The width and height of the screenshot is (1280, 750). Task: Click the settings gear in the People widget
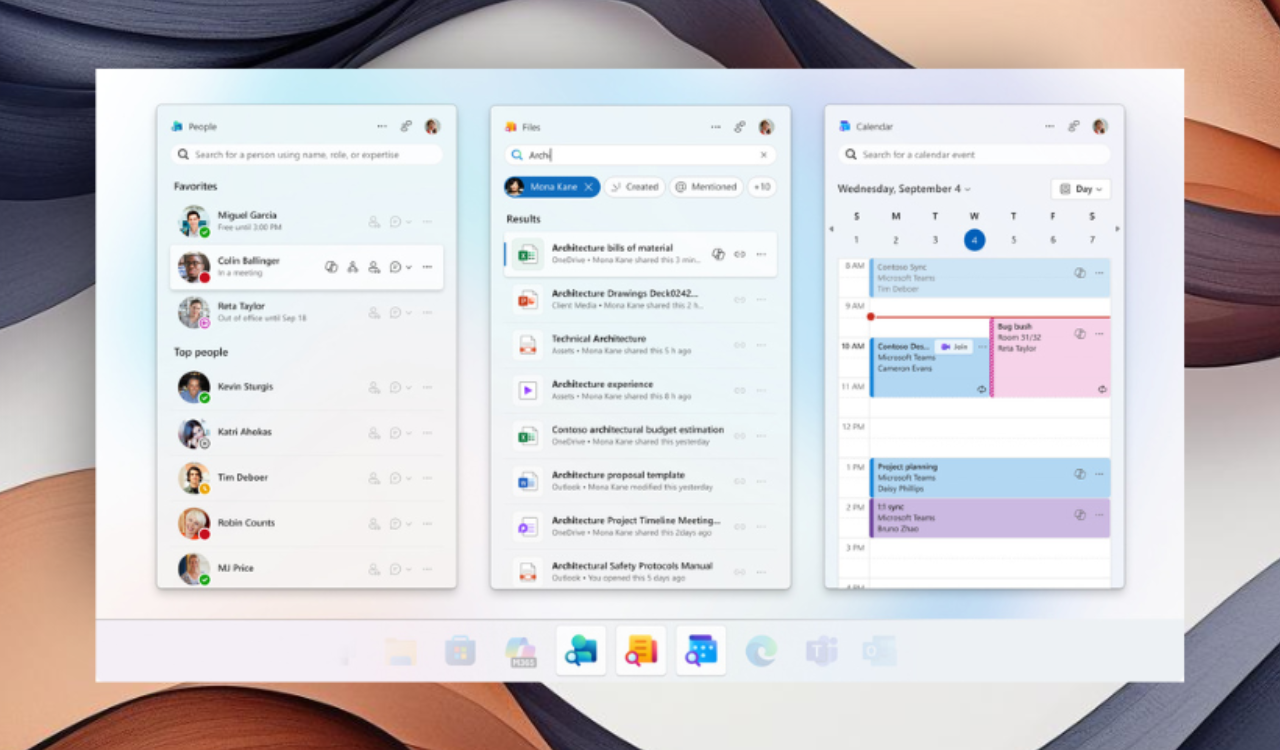click(x=406, y=126)
